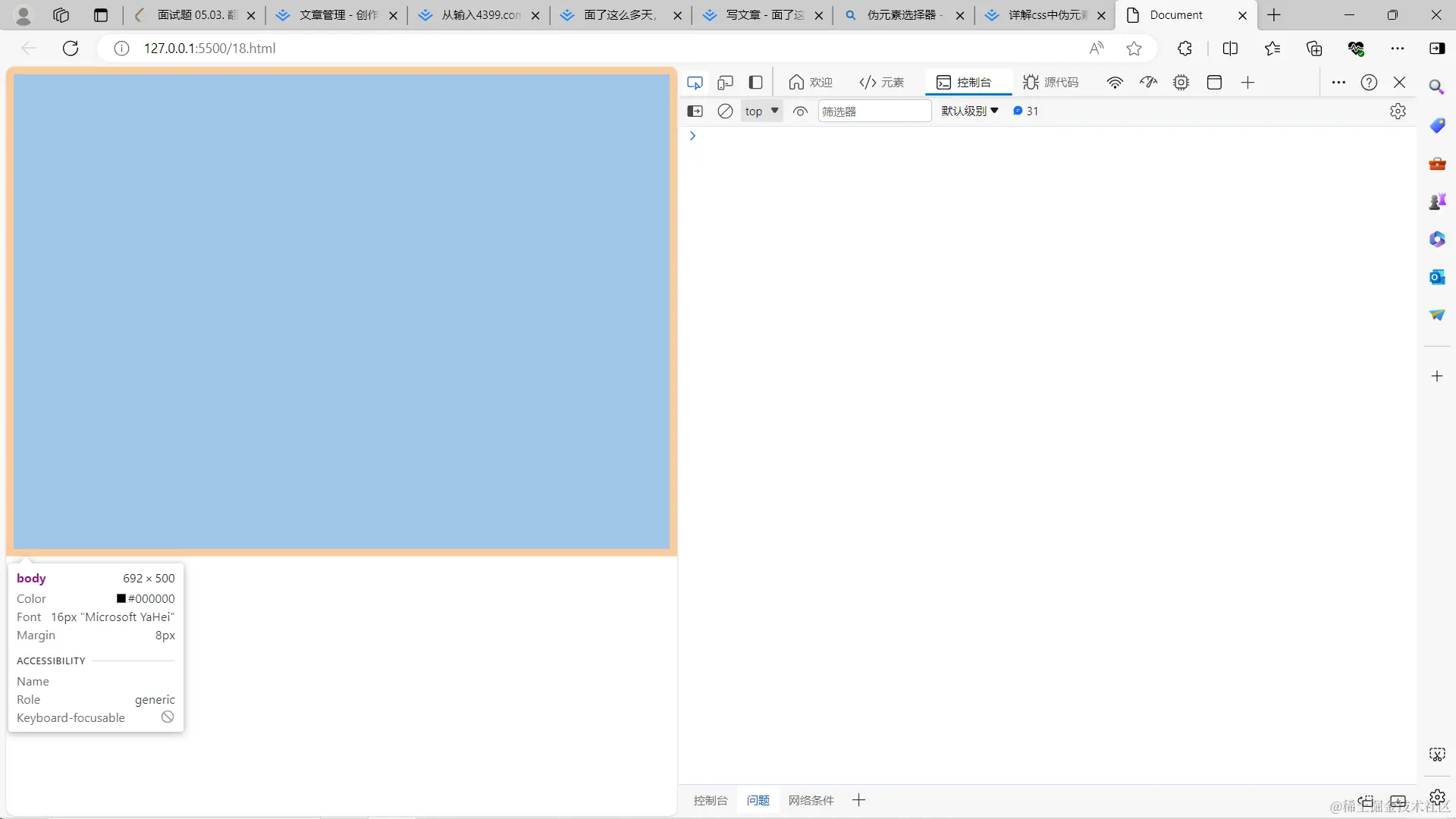Screen dimensions: 1456x819
Task: Toggle device emulation mode icon
Action: pyautogui.click(x=725, y=83)
